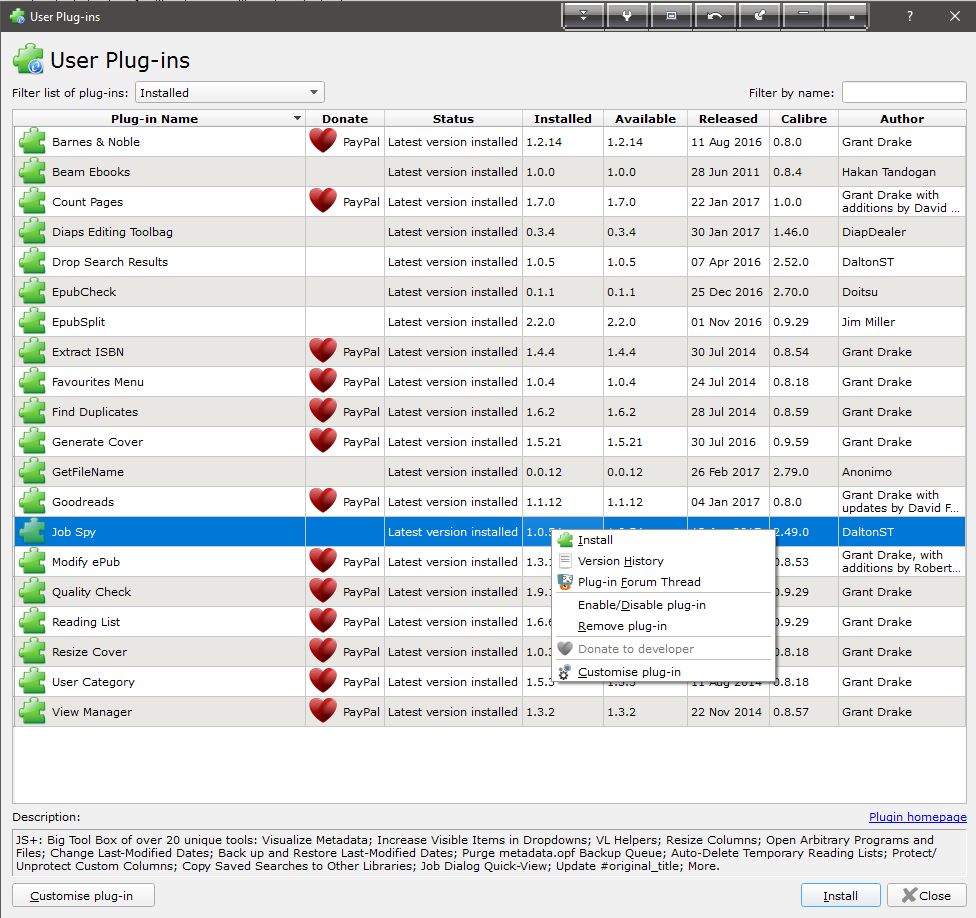Click the EpubCheck plug-in puzzle icon
976x918 pixels.
(x=32, y=291)
